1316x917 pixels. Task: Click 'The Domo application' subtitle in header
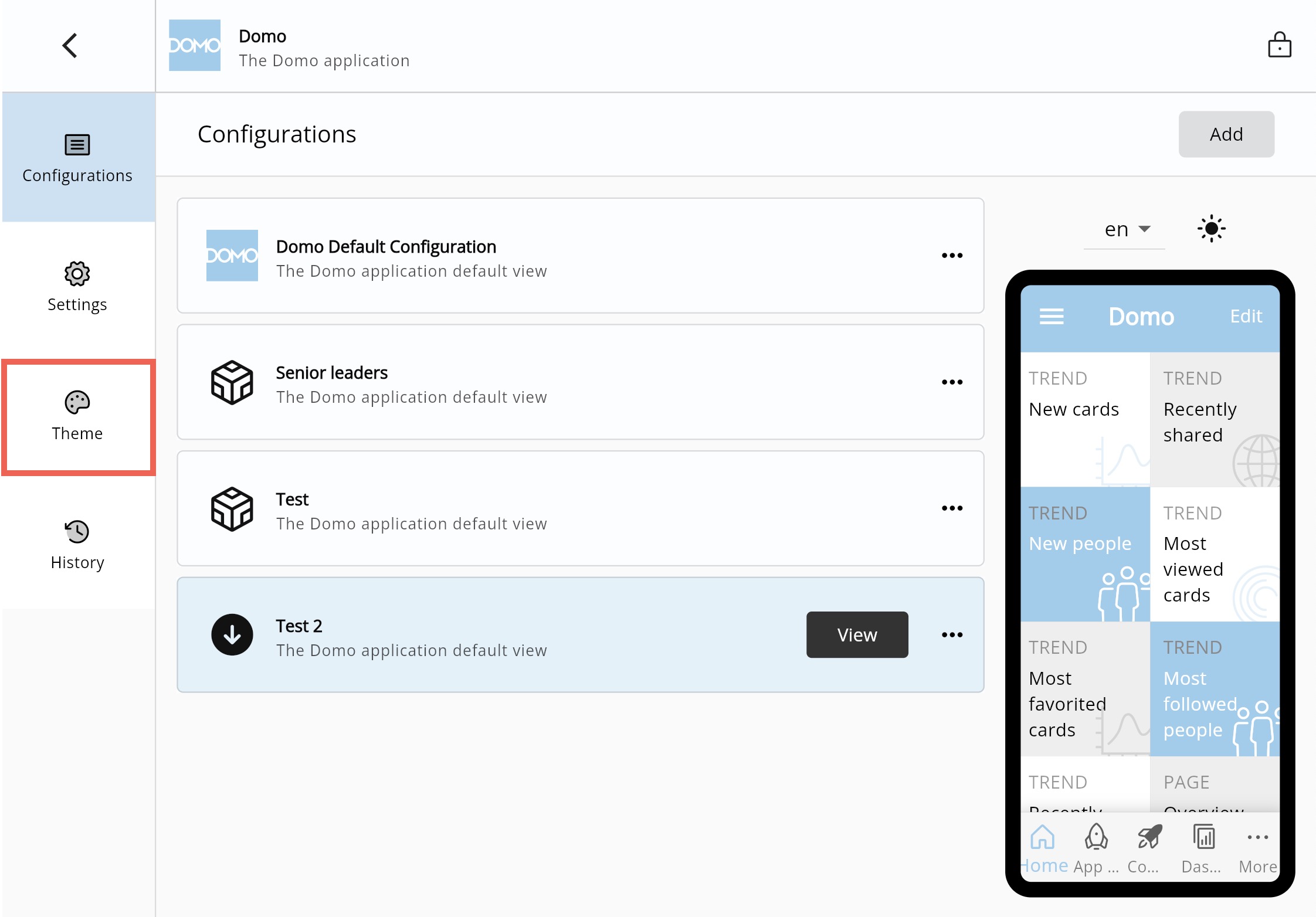coord(324,60)
